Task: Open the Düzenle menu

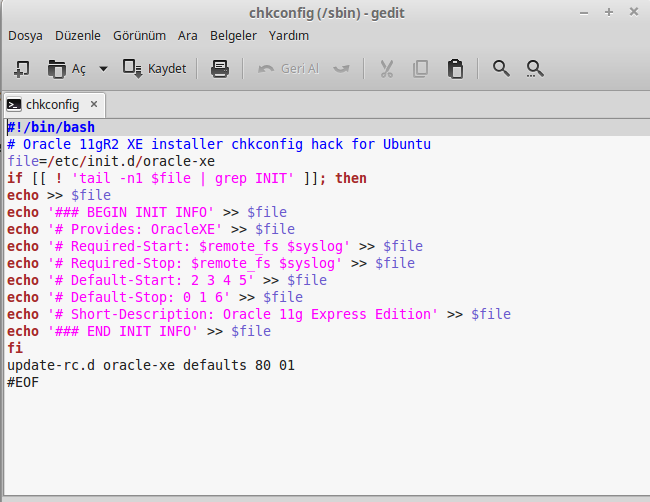Action: tap(78, 36)
